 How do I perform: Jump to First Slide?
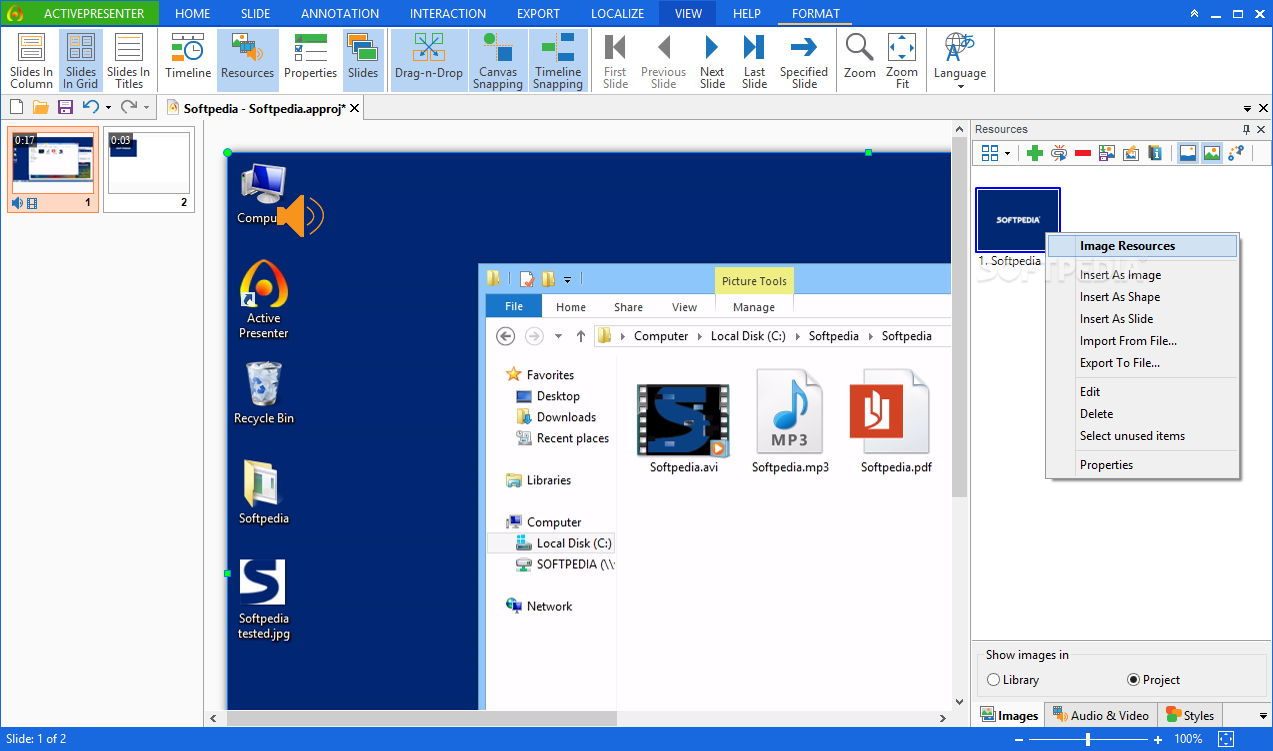click(616, 61)
